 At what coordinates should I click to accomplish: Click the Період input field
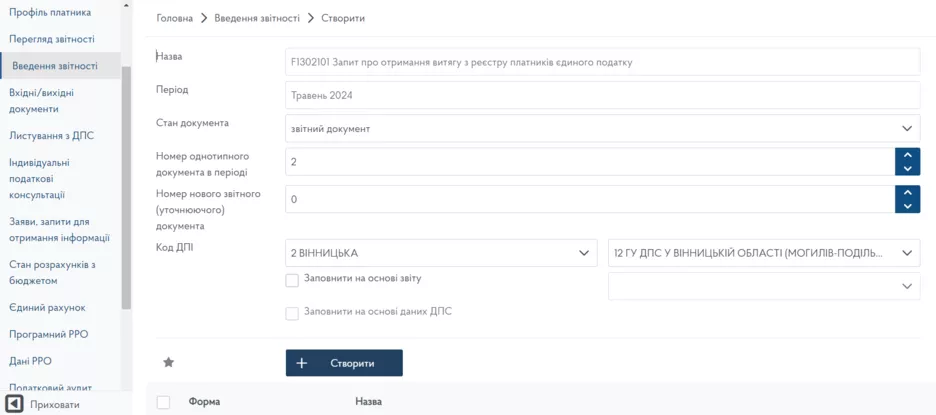[602, 96]
